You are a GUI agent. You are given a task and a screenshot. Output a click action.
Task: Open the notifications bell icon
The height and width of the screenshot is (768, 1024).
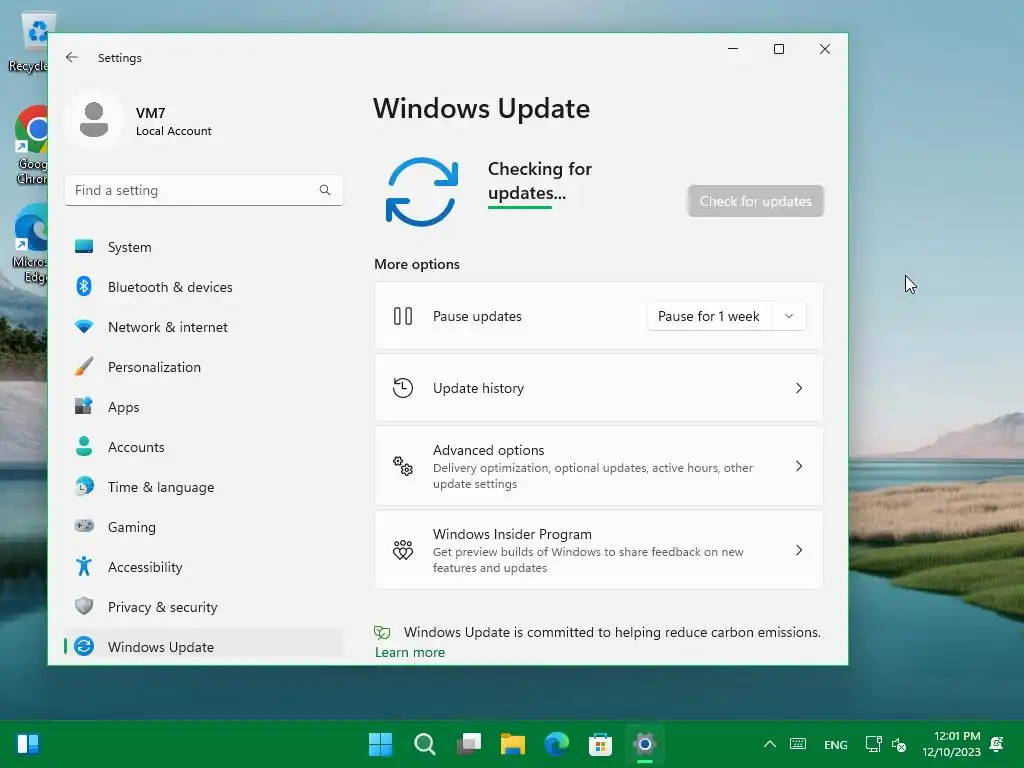tap(997, 744)
